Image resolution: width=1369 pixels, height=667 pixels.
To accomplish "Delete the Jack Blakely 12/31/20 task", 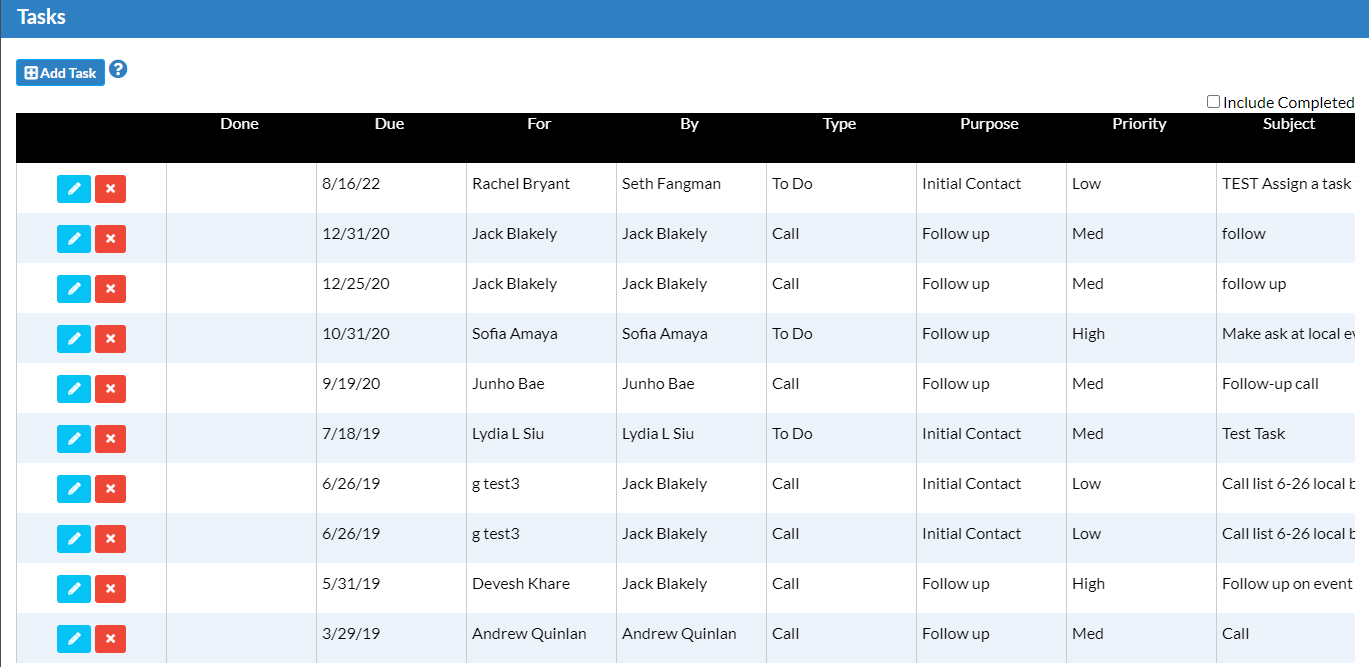I will (110, 239).
